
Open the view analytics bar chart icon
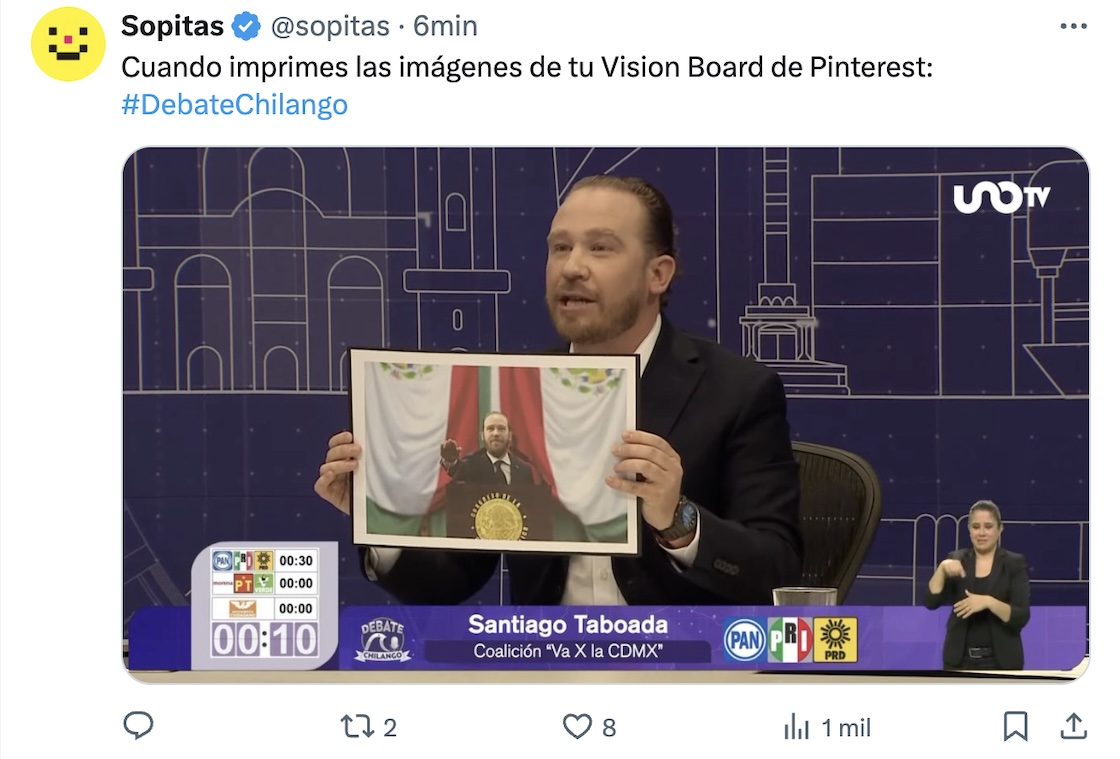click(796, 728)
